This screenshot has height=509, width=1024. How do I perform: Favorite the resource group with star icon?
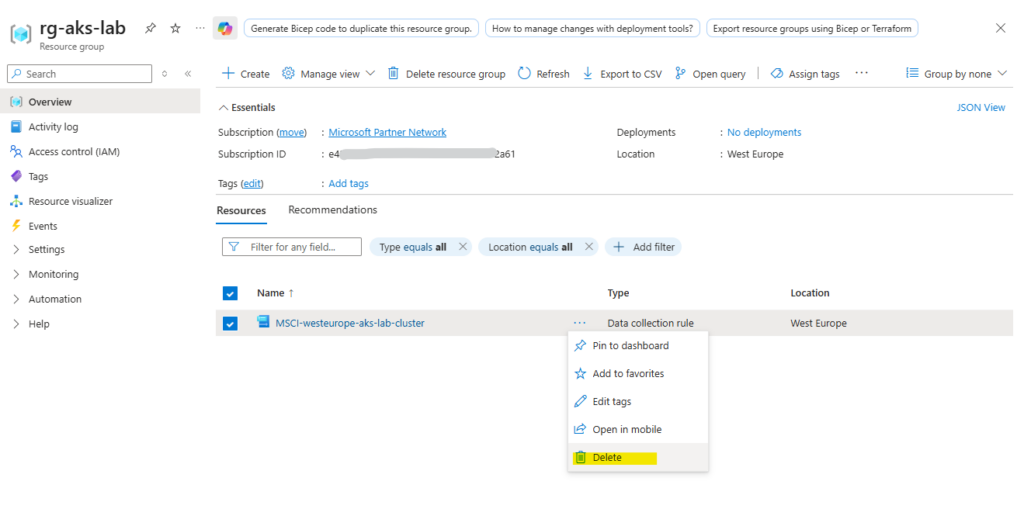175,28
